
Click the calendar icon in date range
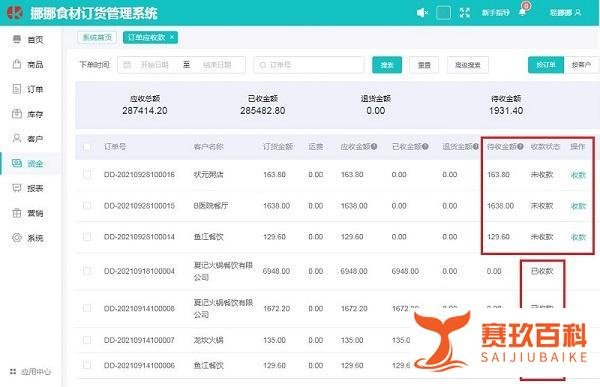127,65
